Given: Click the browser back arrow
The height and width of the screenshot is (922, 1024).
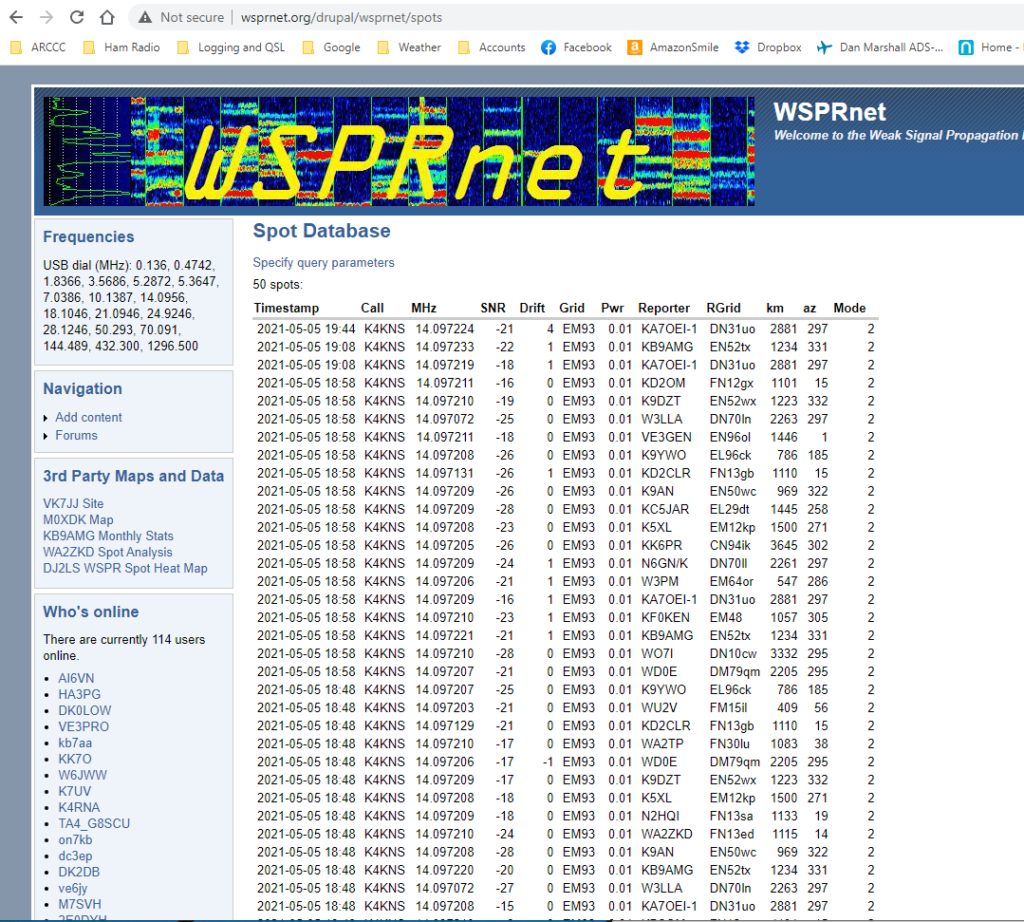Looking at the screenshot, I should coord(16,17).
